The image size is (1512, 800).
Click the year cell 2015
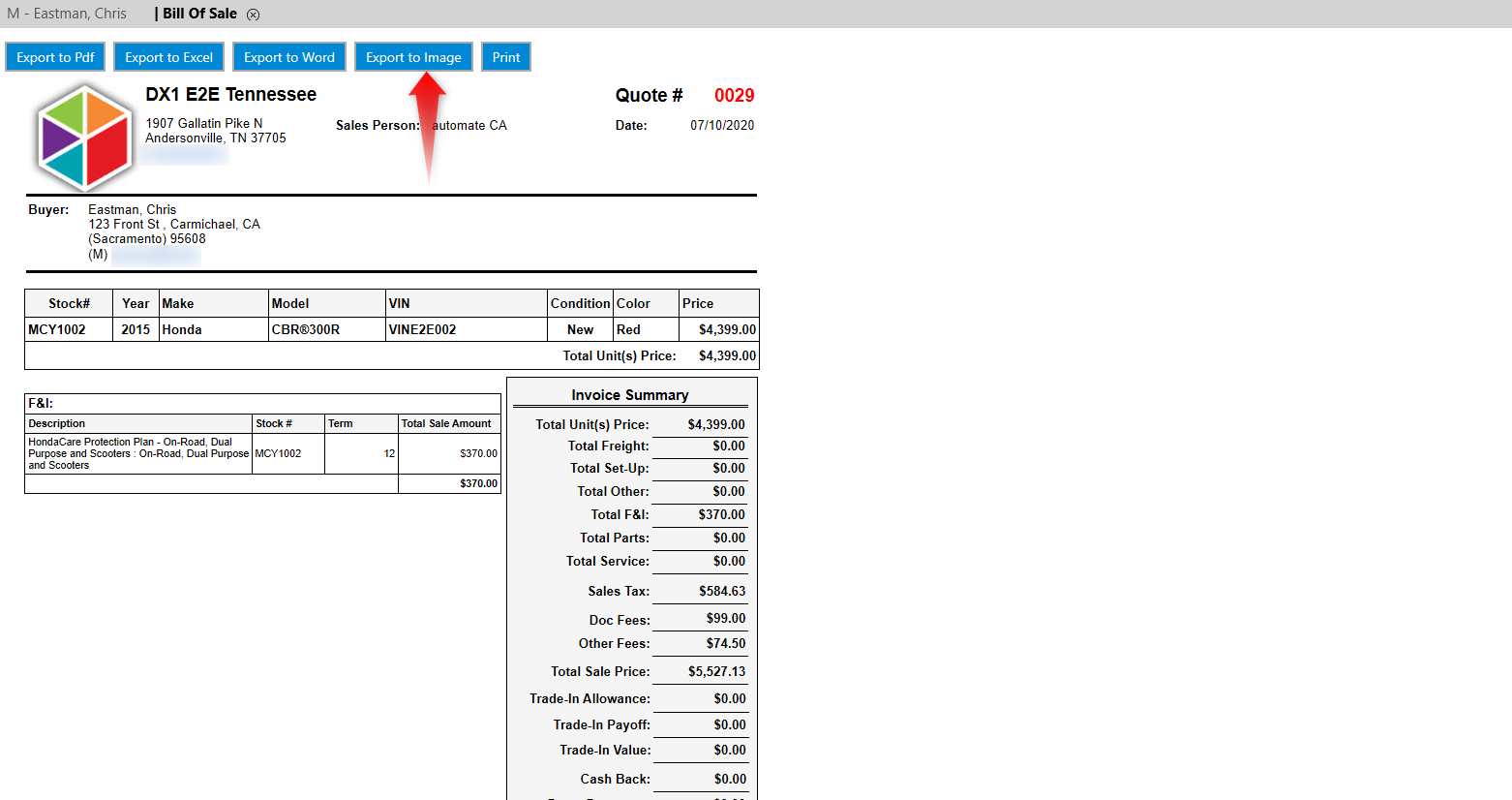coord(136,329)
